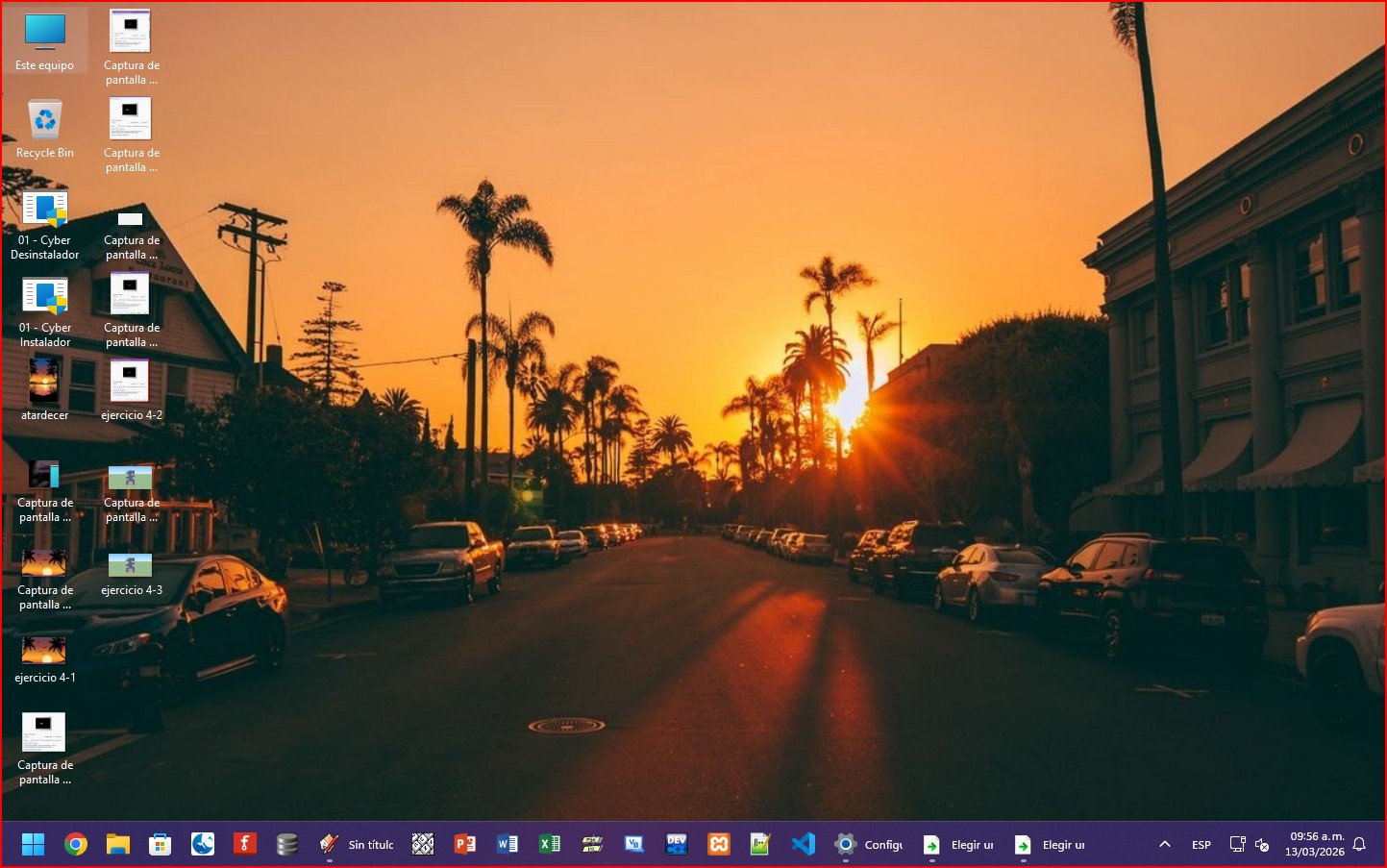Open Microsoft Store taskbar icon
Screen dimensions: 1387x868
pos(160,844)
